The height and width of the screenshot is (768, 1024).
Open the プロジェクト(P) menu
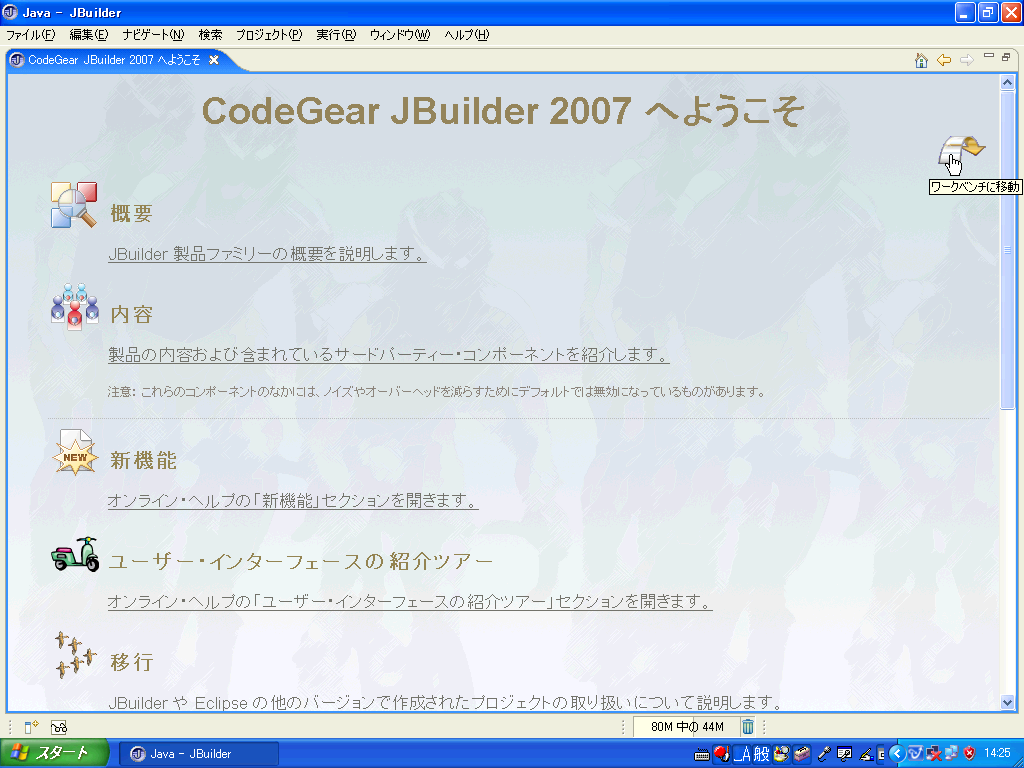(268, 35)
